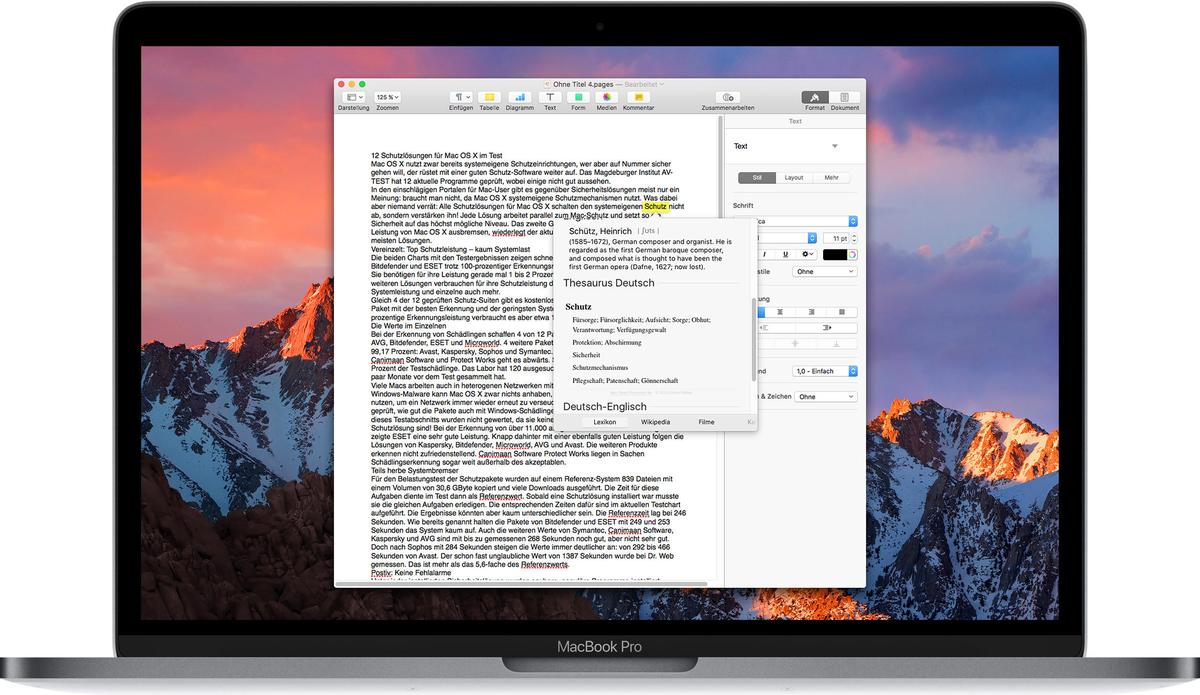This screenshot has width=1200, height=695.
Task: Click the Zusammenarbeiten collaboration icon
Action: click(x=728, y=97)
